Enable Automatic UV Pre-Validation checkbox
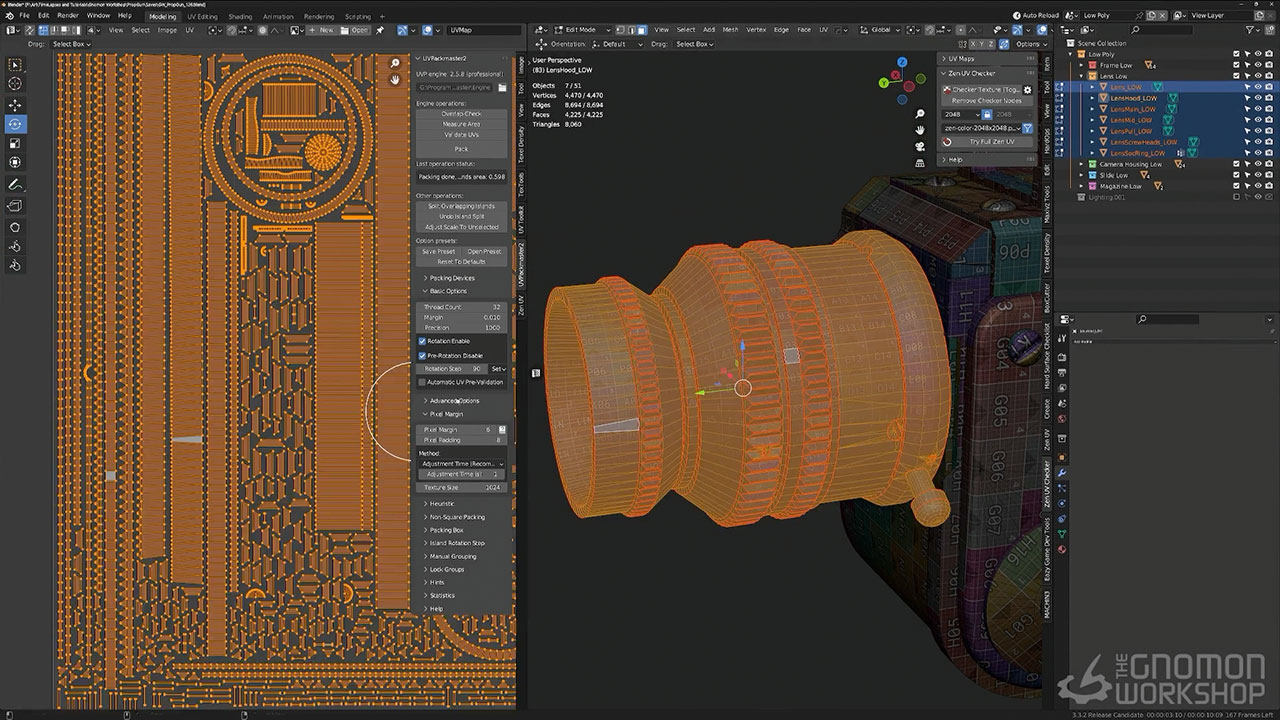This screenshot has width=1280, height=720. coord(422,382)
